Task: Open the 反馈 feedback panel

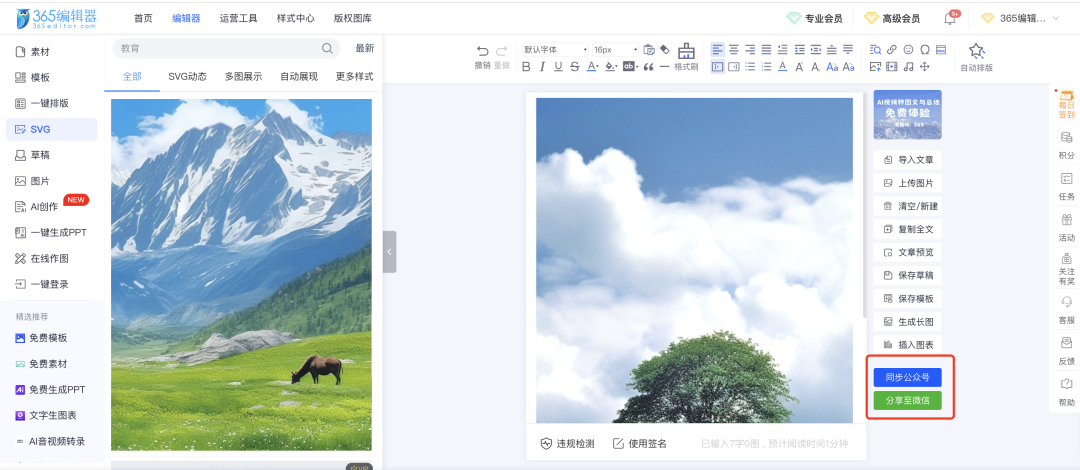Action: pos(1066,351)
